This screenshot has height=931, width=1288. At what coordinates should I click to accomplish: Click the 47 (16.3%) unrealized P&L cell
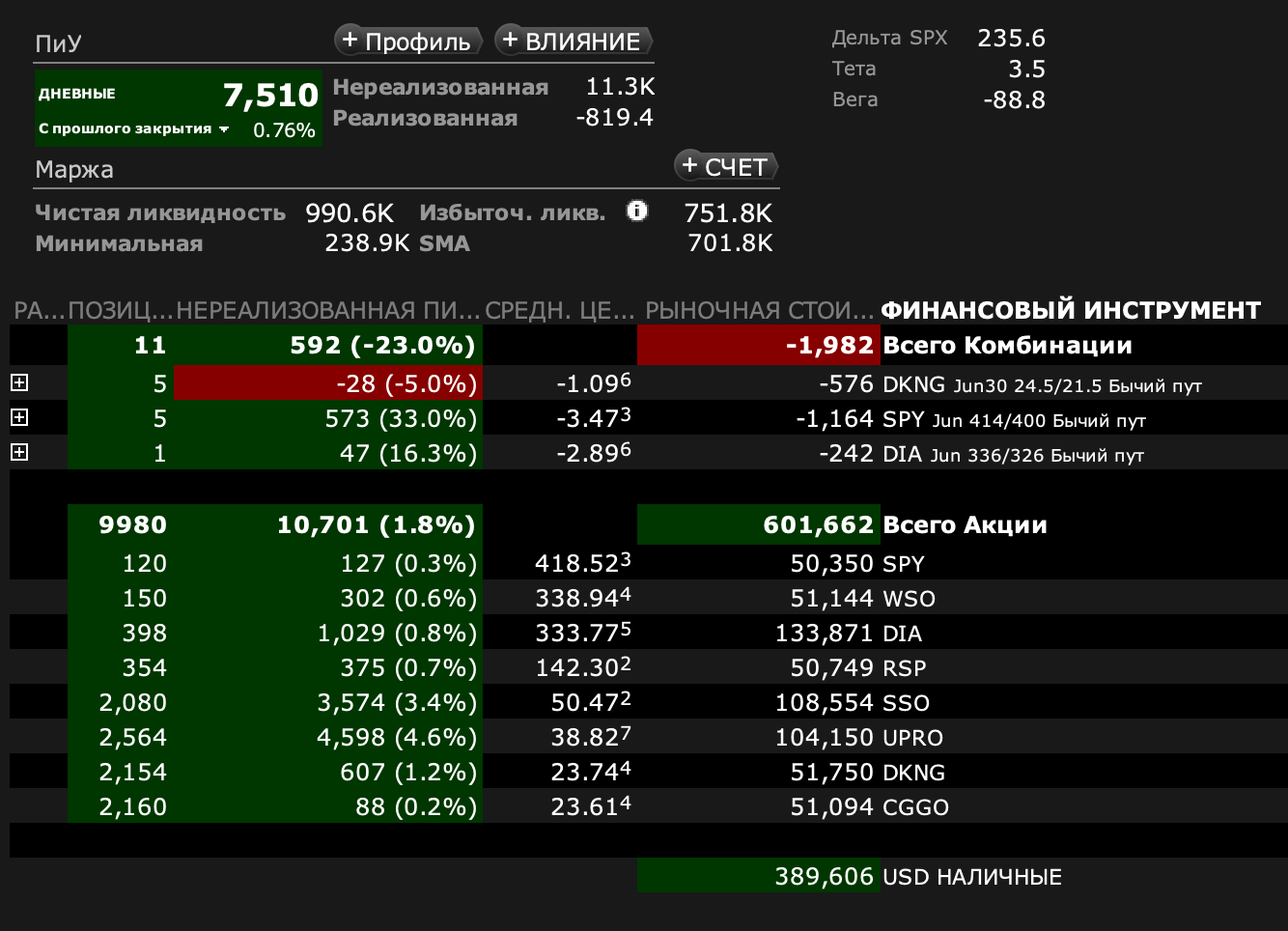click(328, 453)
